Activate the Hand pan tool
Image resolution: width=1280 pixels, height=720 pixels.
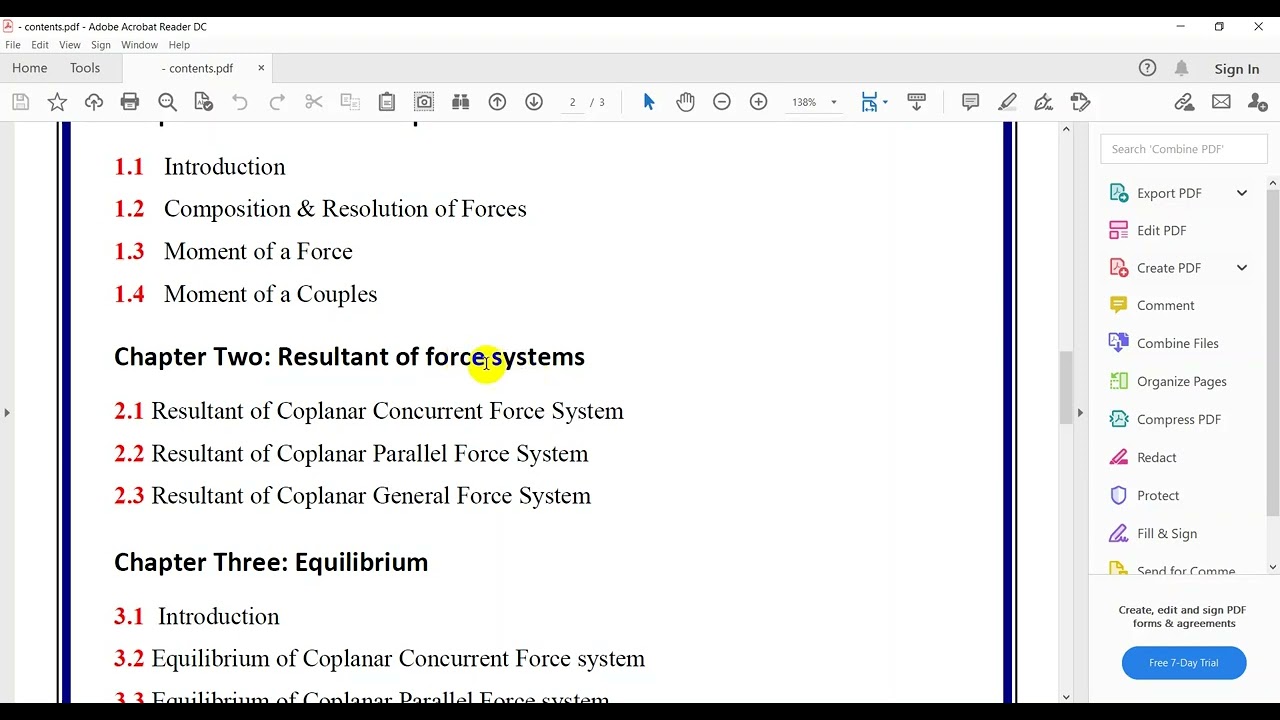coord(685,102)
